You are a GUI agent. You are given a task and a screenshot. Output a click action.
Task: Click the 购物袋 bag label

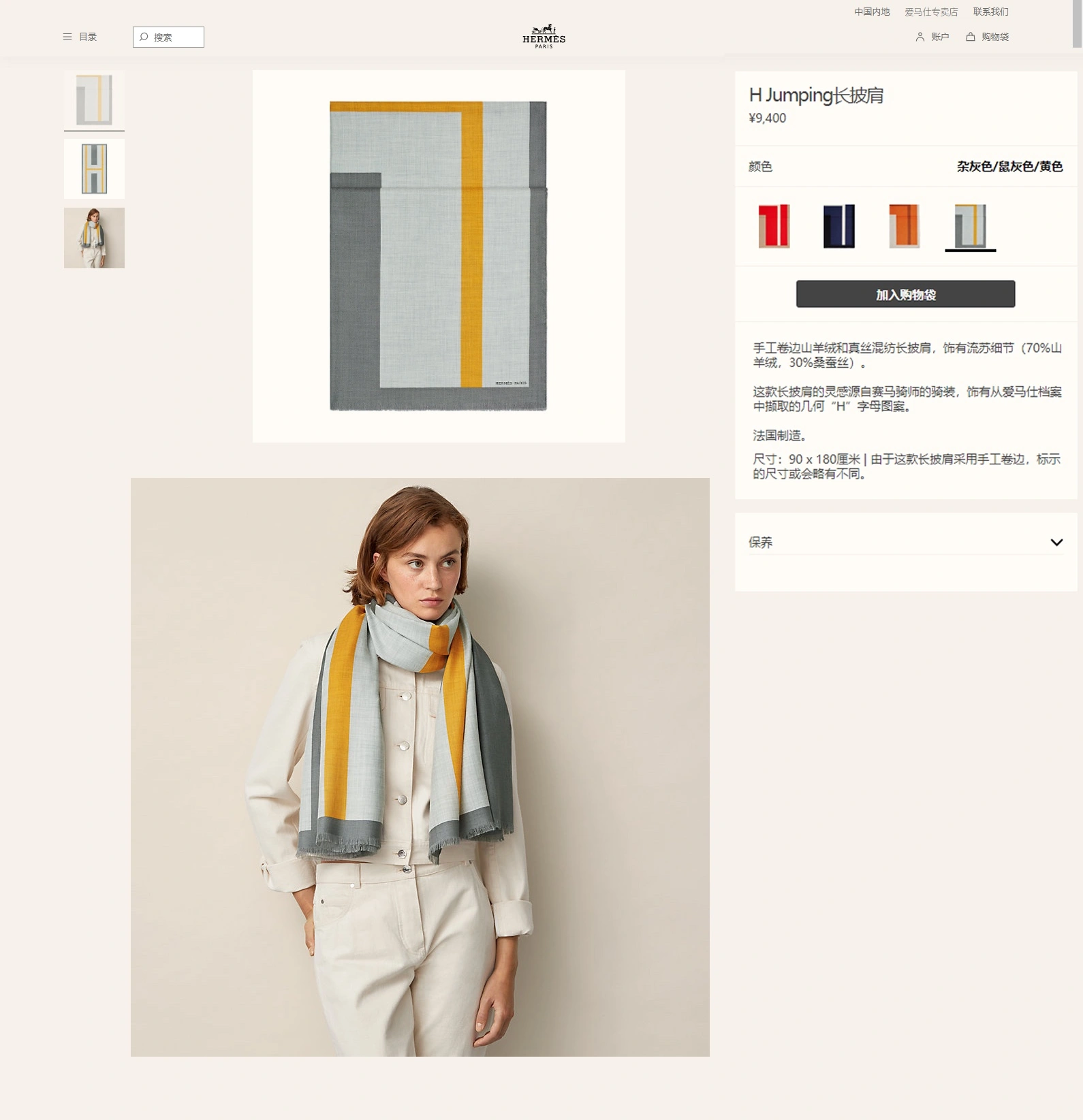[x=995, y=37]
